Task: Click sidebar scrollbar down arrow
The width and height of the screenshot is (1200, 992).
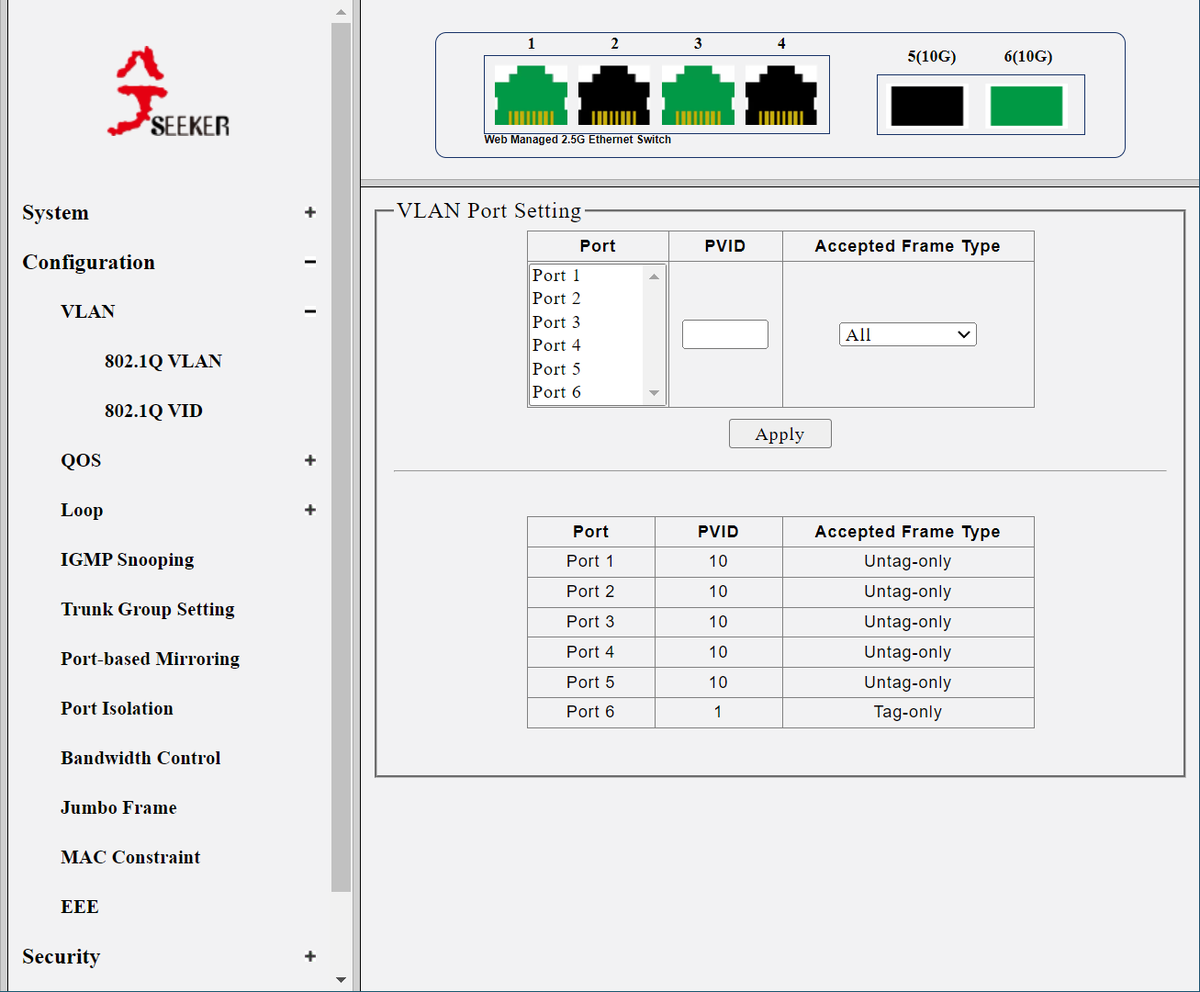Action: [x=341, y=979]
